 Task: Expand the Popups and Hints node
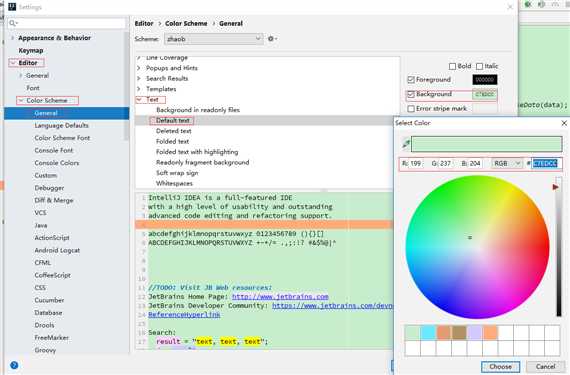coord(139,68)
